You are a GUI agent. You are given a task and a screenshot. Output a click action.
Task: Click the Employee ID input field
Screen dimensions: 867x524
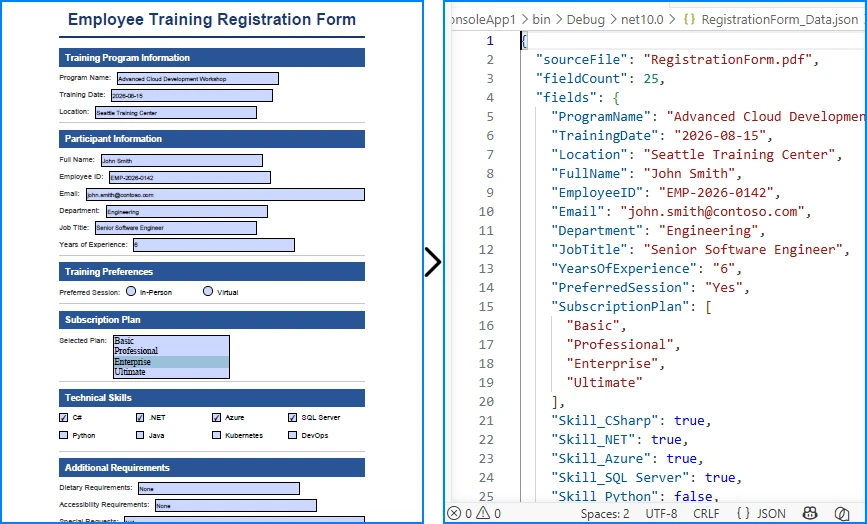190,177
